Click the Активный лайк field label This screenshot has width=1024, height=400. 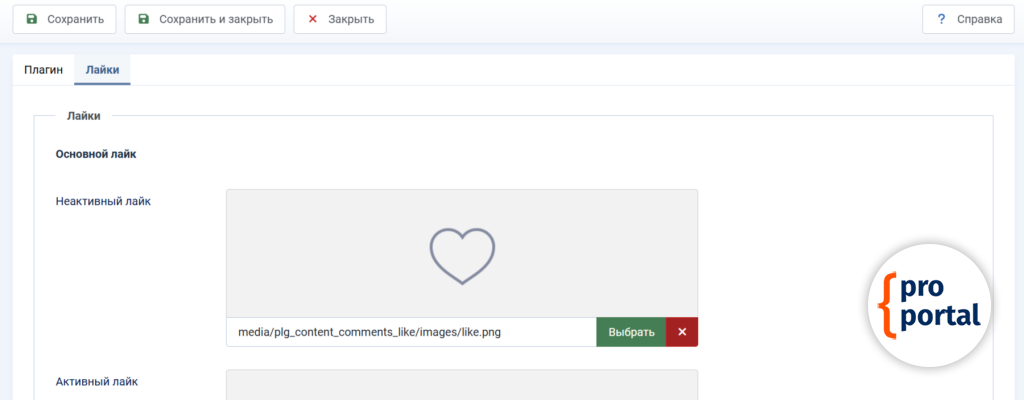[97, 381]
